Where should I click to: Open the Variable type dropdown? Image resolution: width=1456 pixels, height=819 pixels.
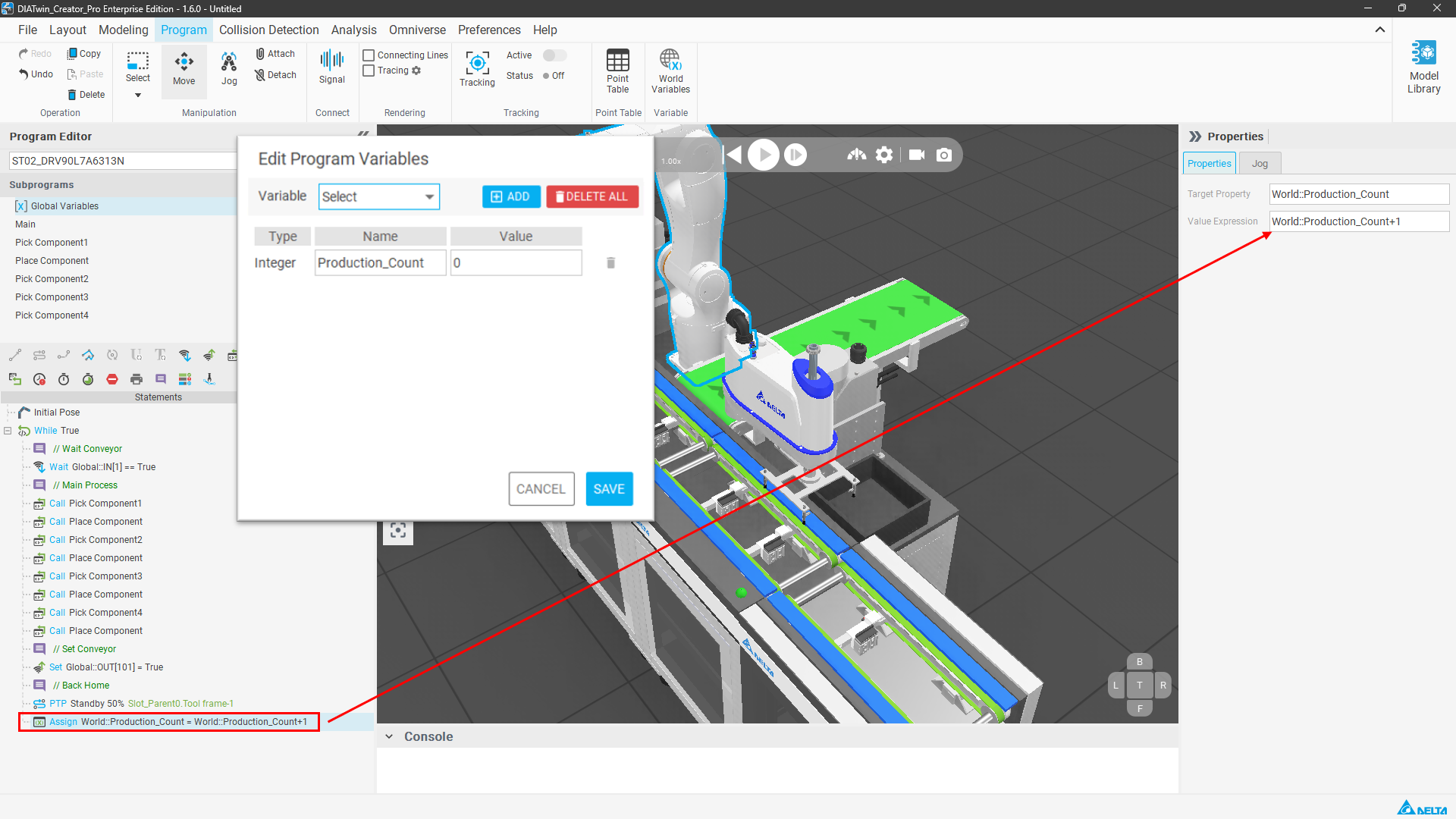coord(378,196)
